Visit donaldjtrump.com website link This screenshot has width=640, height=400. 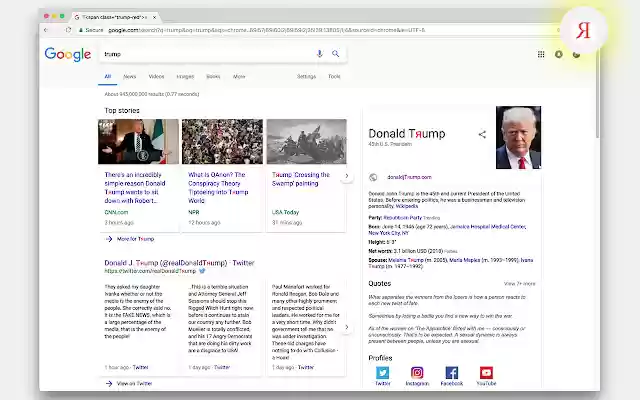[x=409, y=177]
